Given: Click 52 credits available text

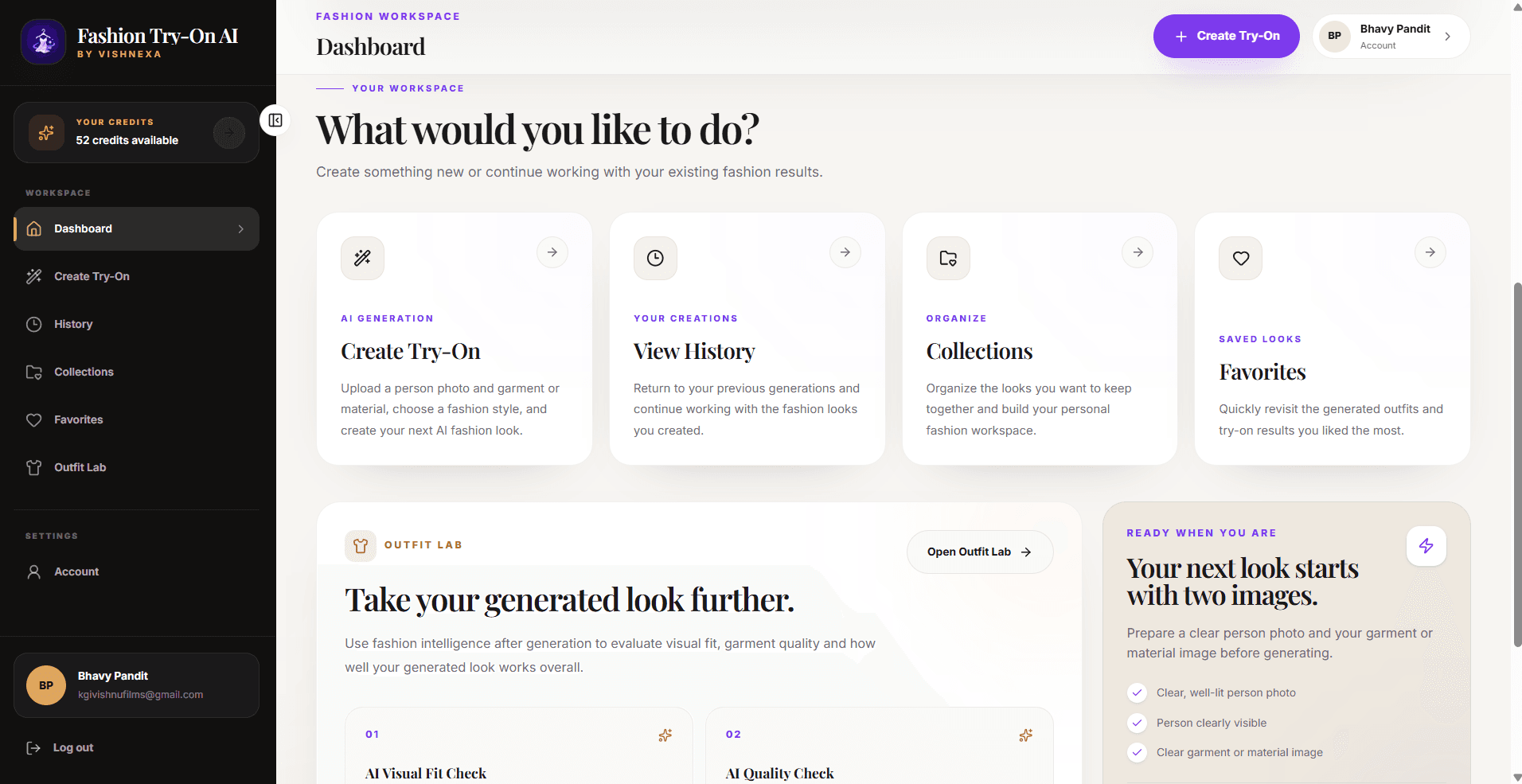Looking at the screenshot, I should click(127, 140).
